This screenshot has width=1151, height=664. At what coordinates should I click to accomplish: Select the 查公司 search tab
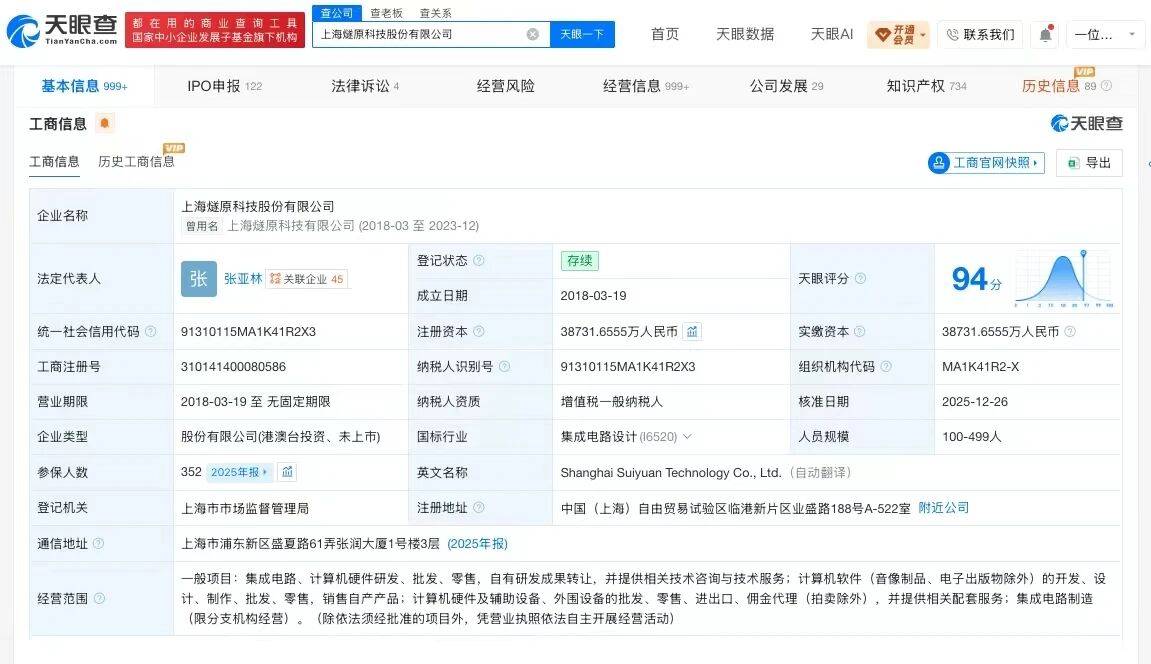(x=337, y=13)
